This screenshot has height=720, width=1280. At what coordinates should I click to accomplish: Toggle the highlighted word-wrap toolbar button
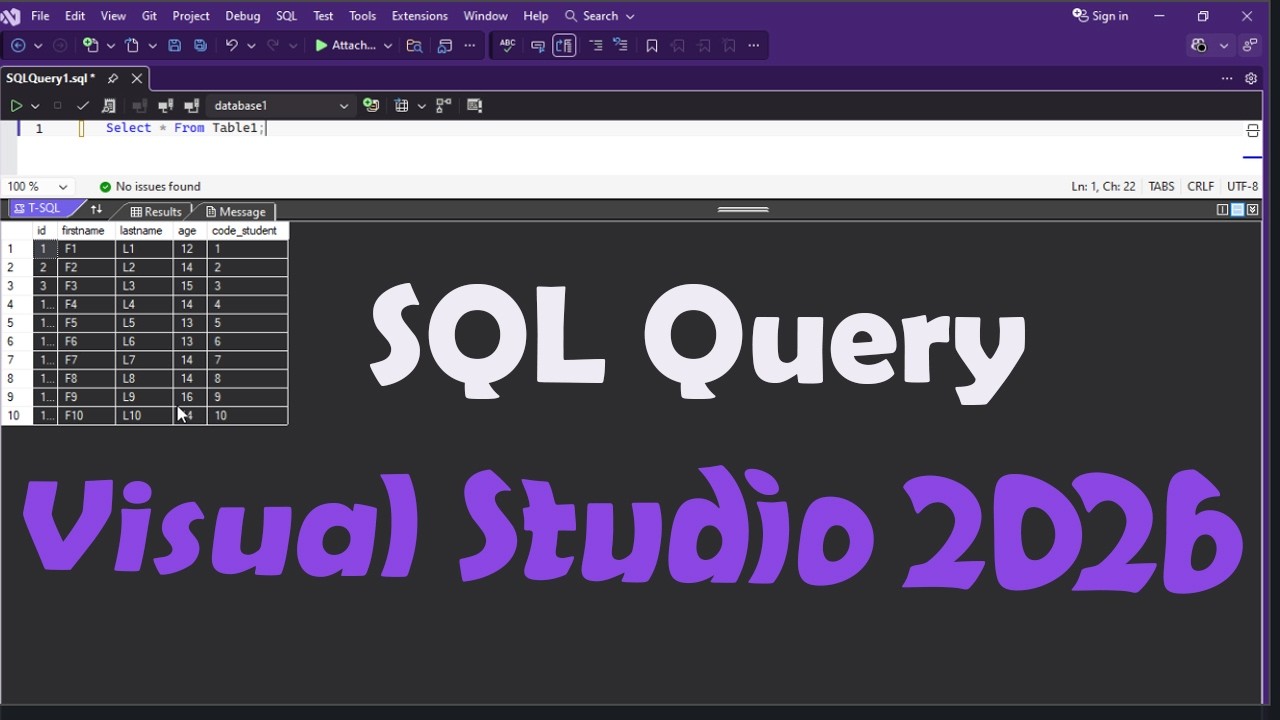[564, 45]
